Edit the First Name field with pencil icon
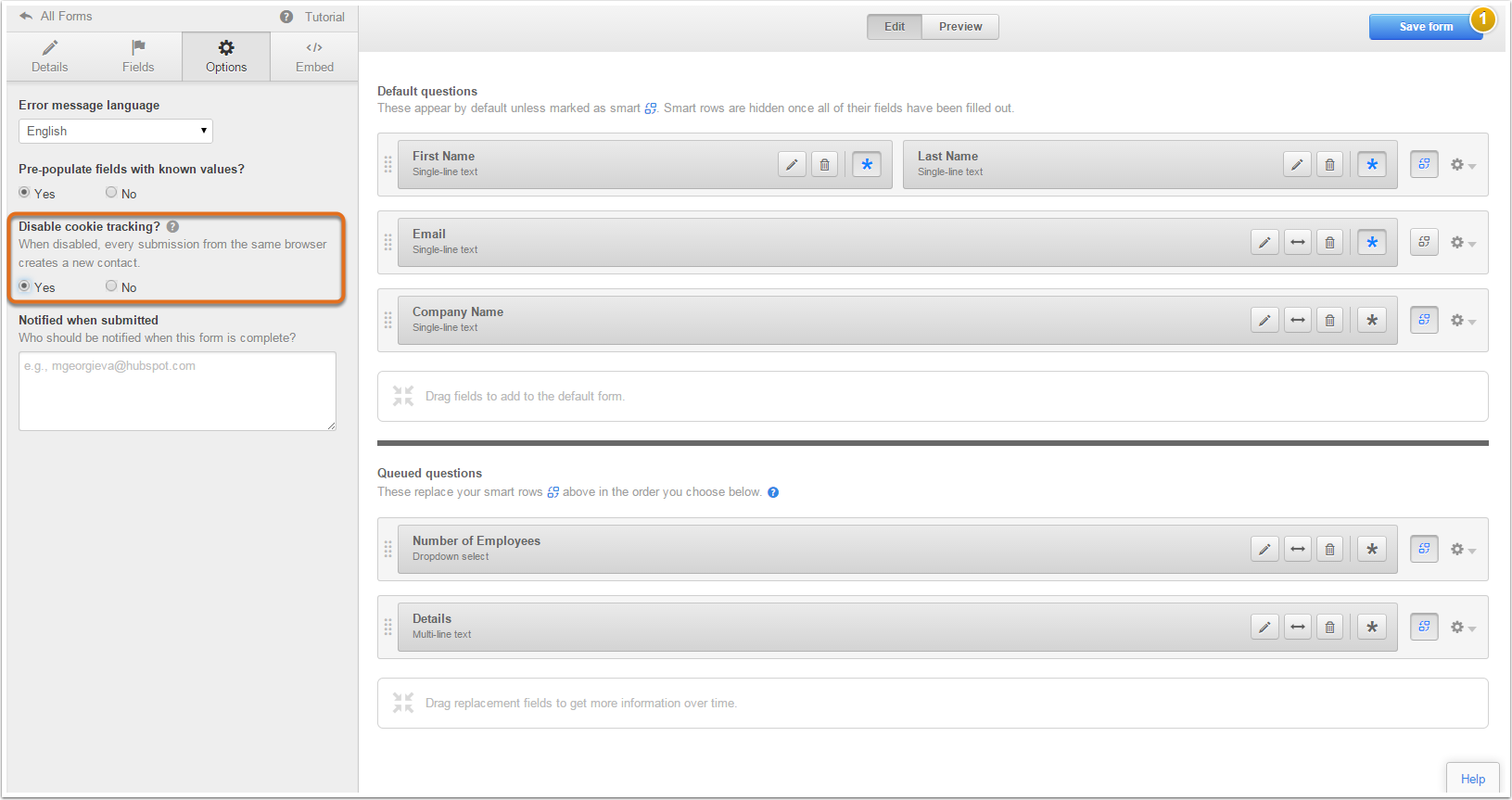The width and height of the screenshot is (1512, 800). [792, 165]
